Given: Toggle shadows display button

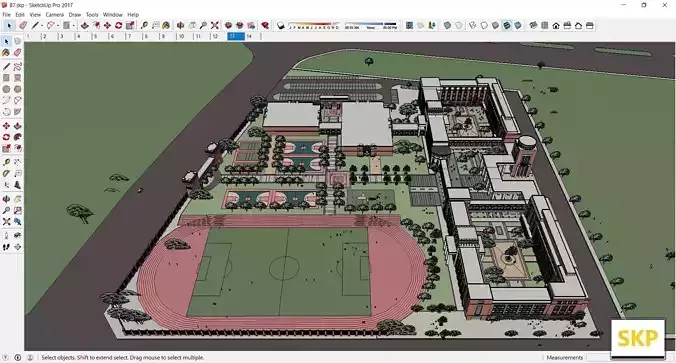Looking at the screenshot, I should click(x=281, y=25).
